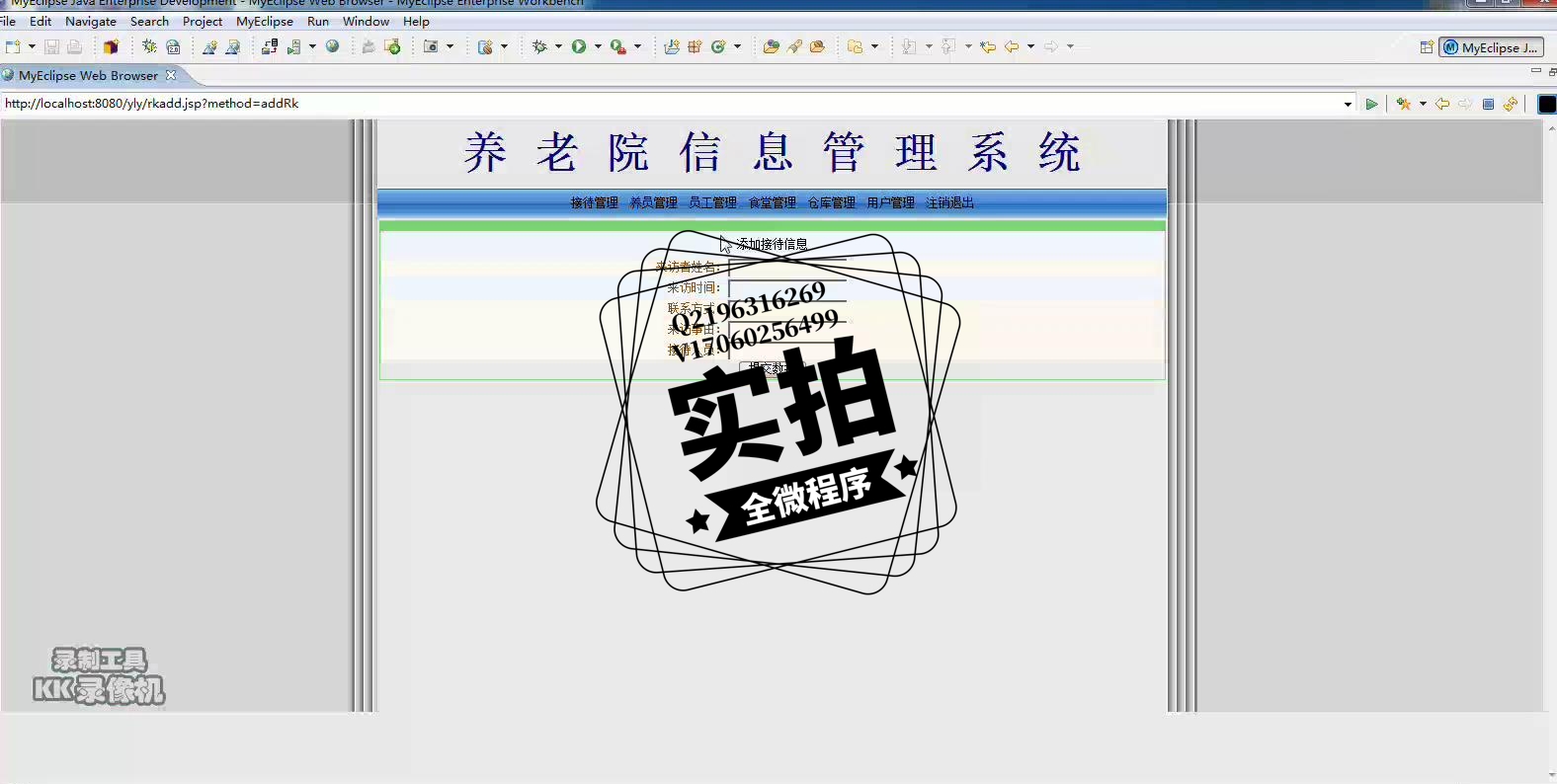1557x784 pixels.
Task: Open the URL address history dropdown
Action: click(1348, 104)
